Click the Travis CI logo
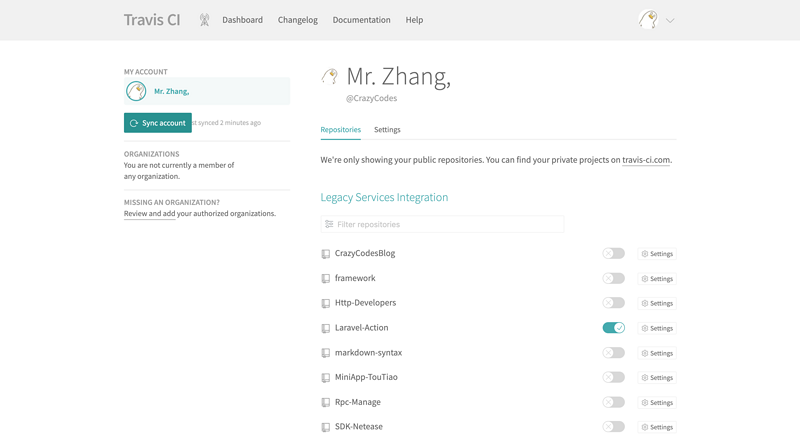The width and height of the screenshot is (800, 436). tap(152, 20)
